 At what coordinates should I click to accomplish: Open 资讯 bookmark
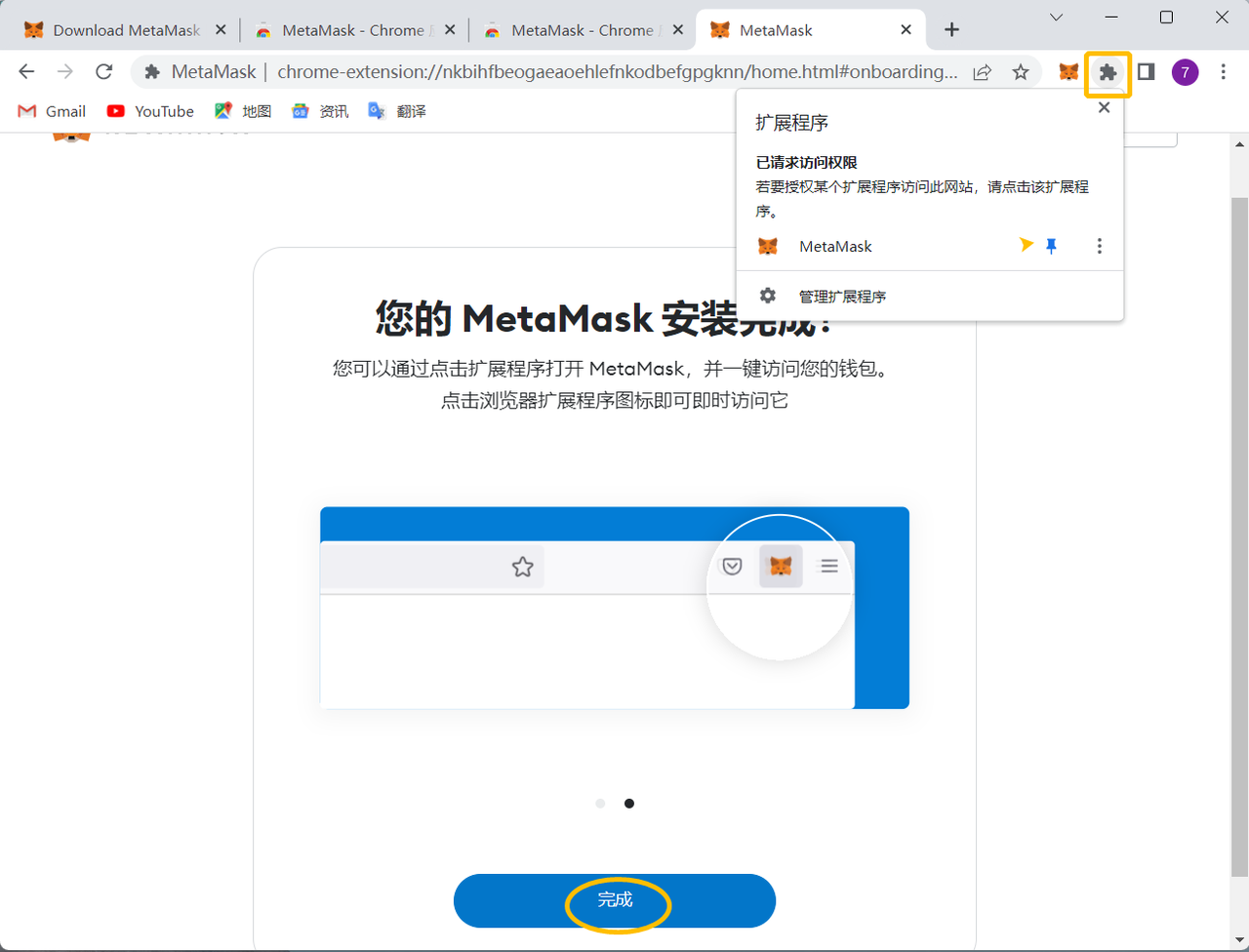coord(320,111)
